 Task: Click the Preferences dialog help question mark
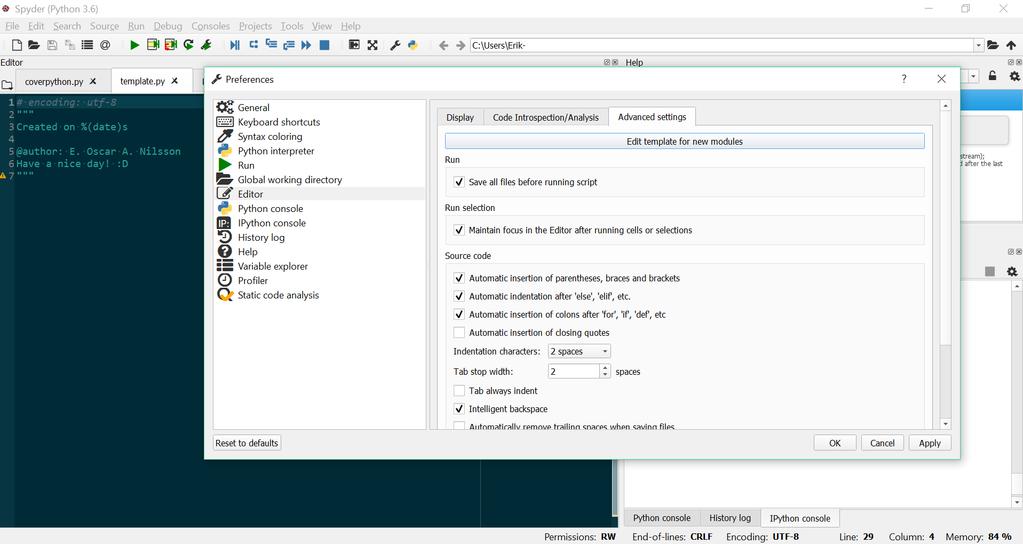point(904,79)
